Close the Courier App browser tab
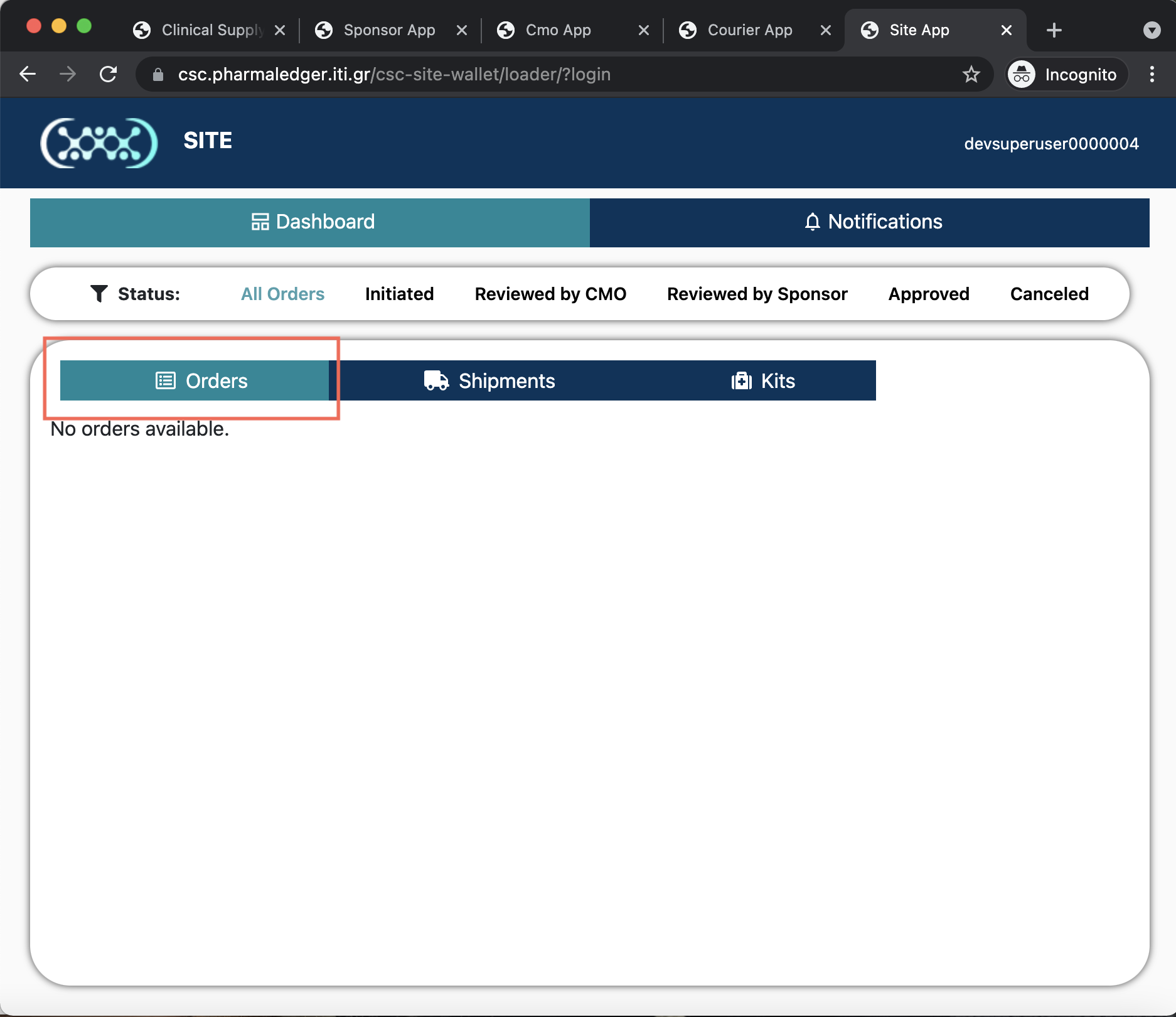The width and height of the screenshot is (1176, 1017). [x=826, y=30]
